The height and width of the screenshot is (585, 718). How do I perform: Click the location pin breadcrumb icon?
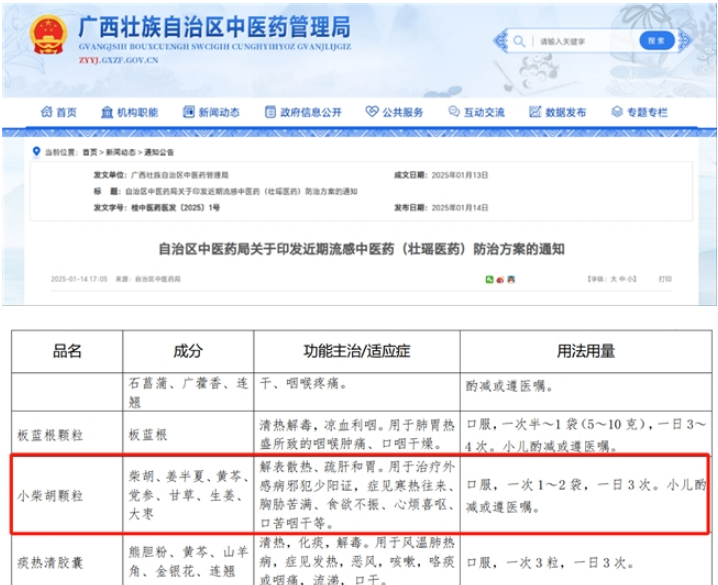(x=37, y=151)
